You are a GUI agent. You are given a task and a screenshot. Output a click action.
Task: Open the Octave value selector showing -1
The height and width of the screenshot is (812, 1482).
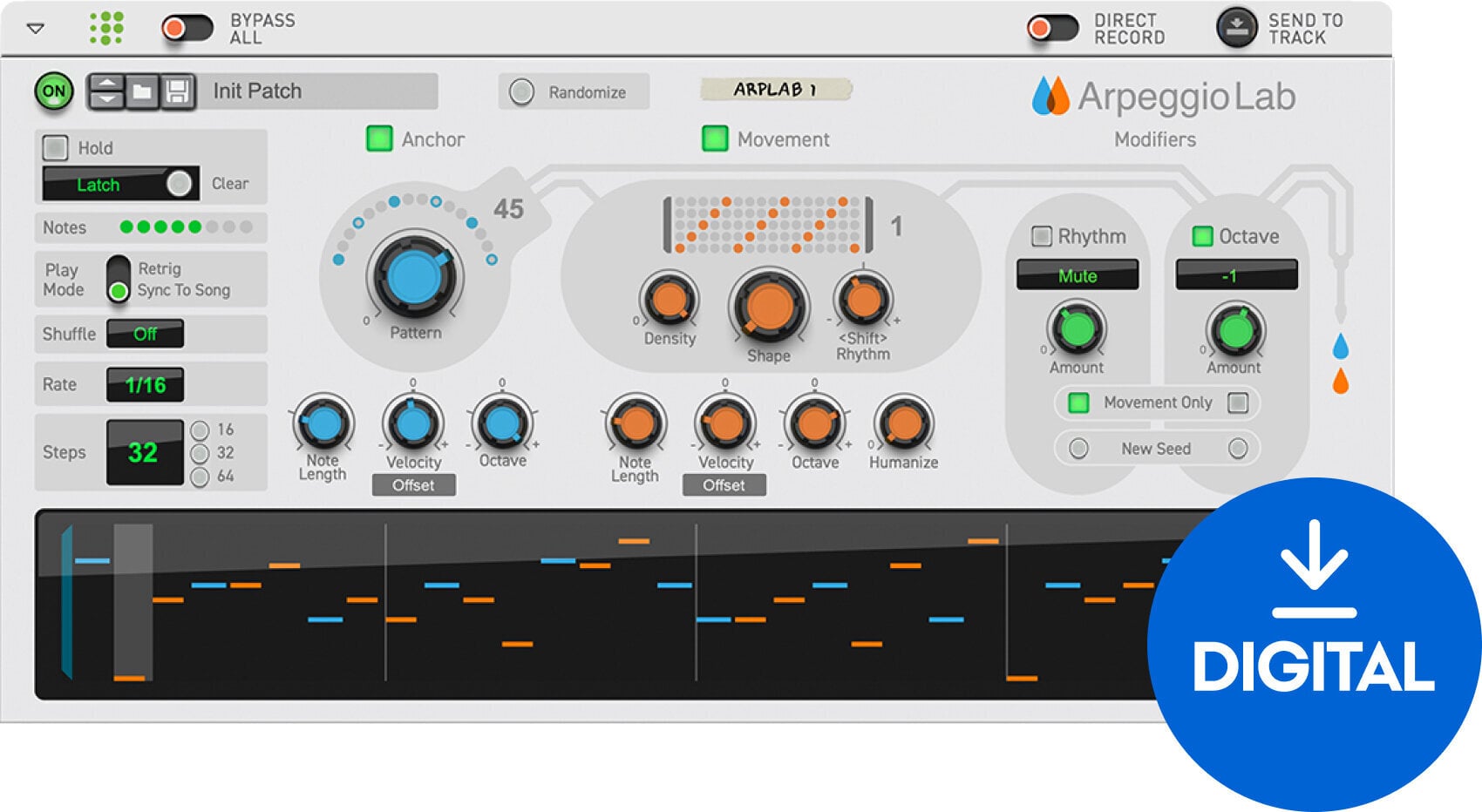1234,275
